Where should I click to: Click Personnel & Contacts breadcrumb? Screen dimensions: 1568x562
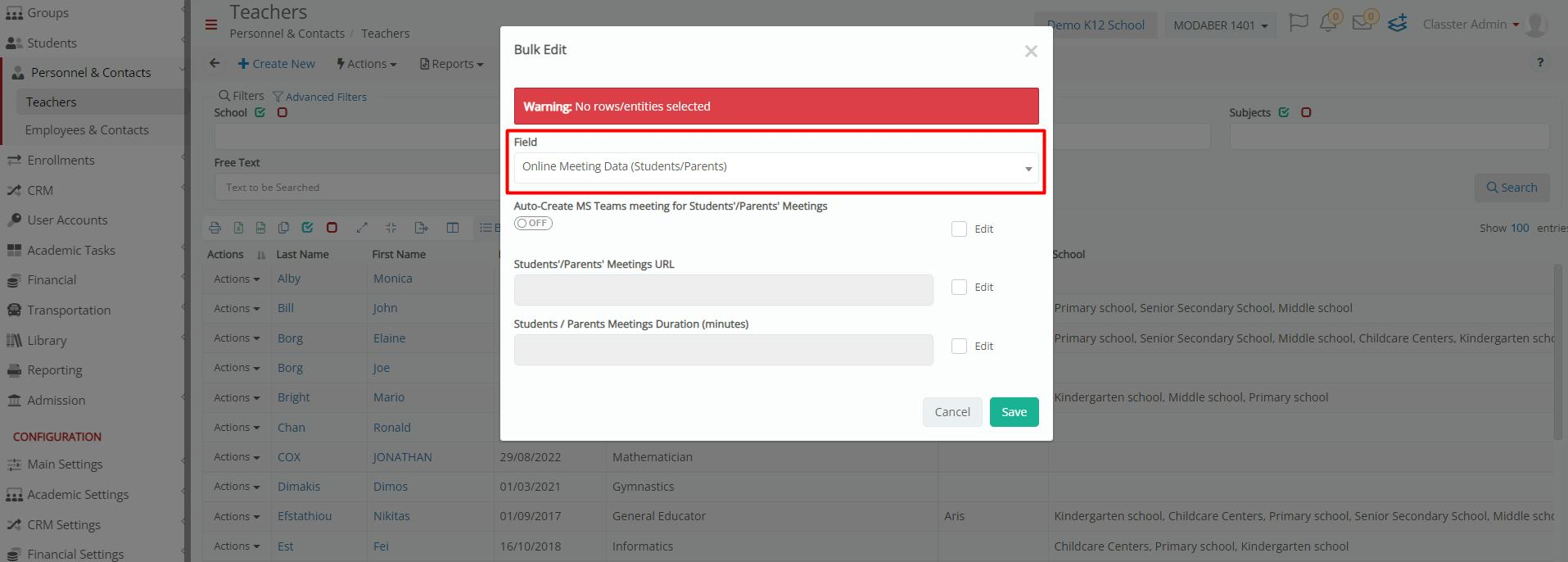pyautogui.click(x=287, y=34)
